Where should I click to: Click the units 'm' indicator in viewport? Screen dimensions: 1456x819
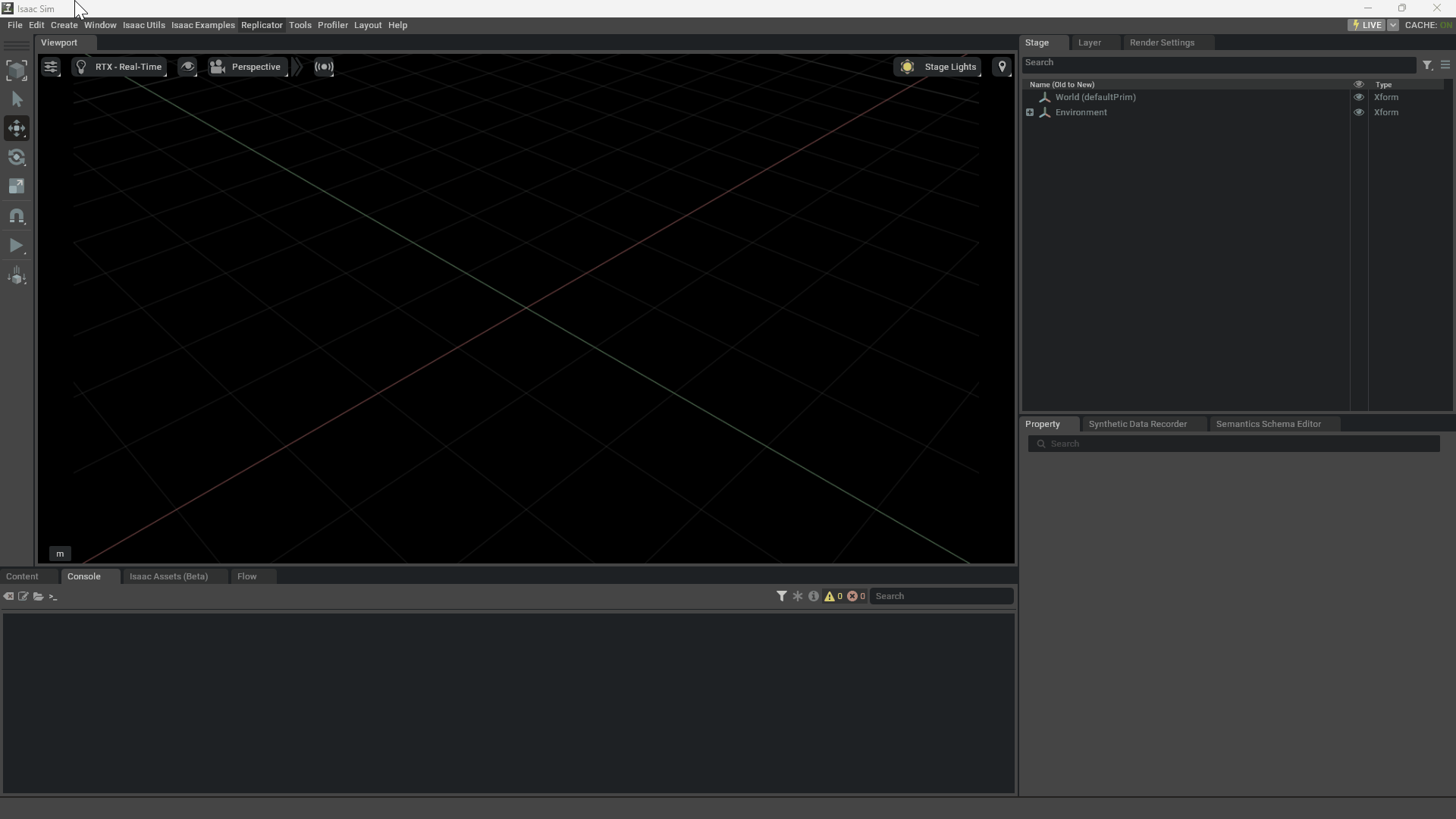pos(60,554)
